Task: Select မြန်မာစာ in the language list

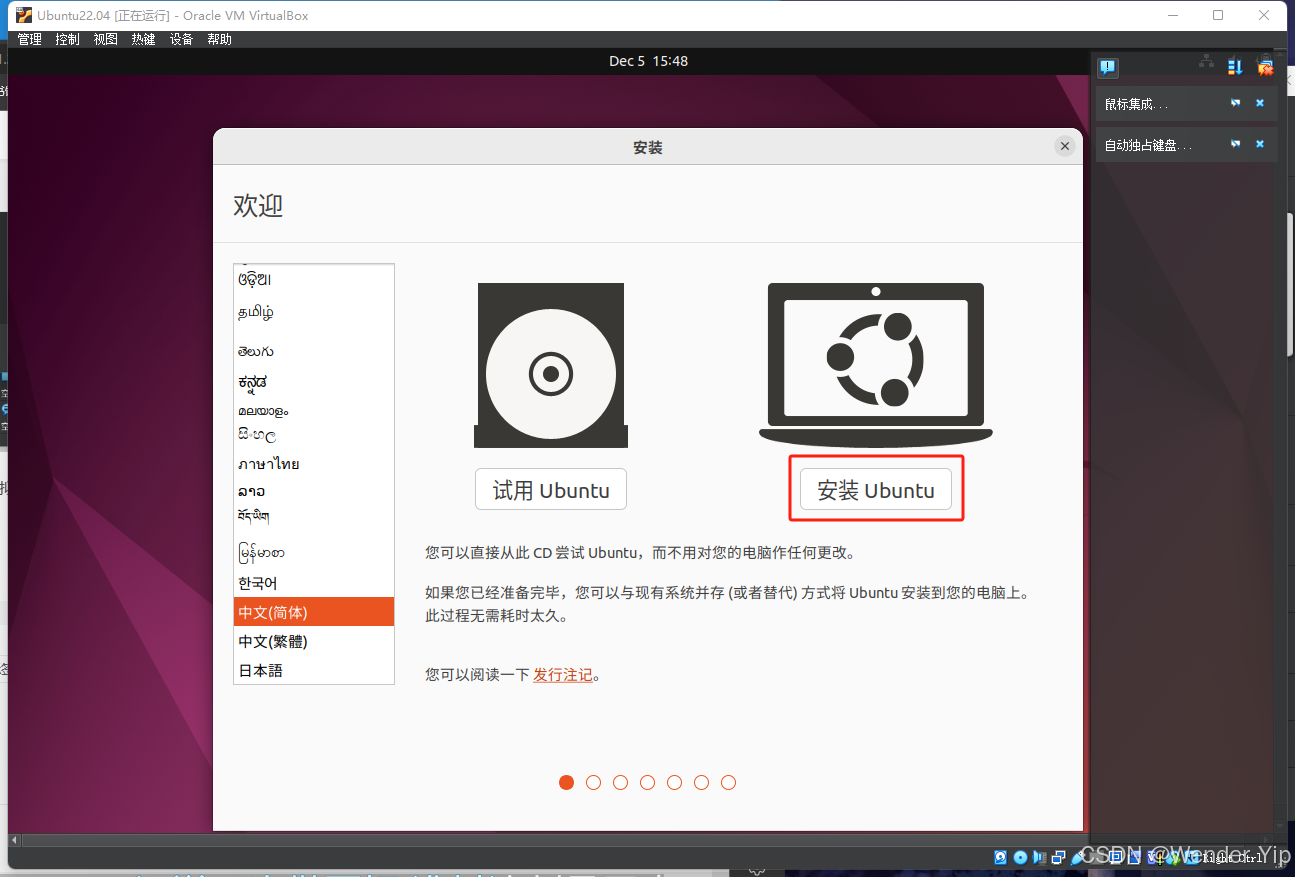Action: [x=314, y=552]
